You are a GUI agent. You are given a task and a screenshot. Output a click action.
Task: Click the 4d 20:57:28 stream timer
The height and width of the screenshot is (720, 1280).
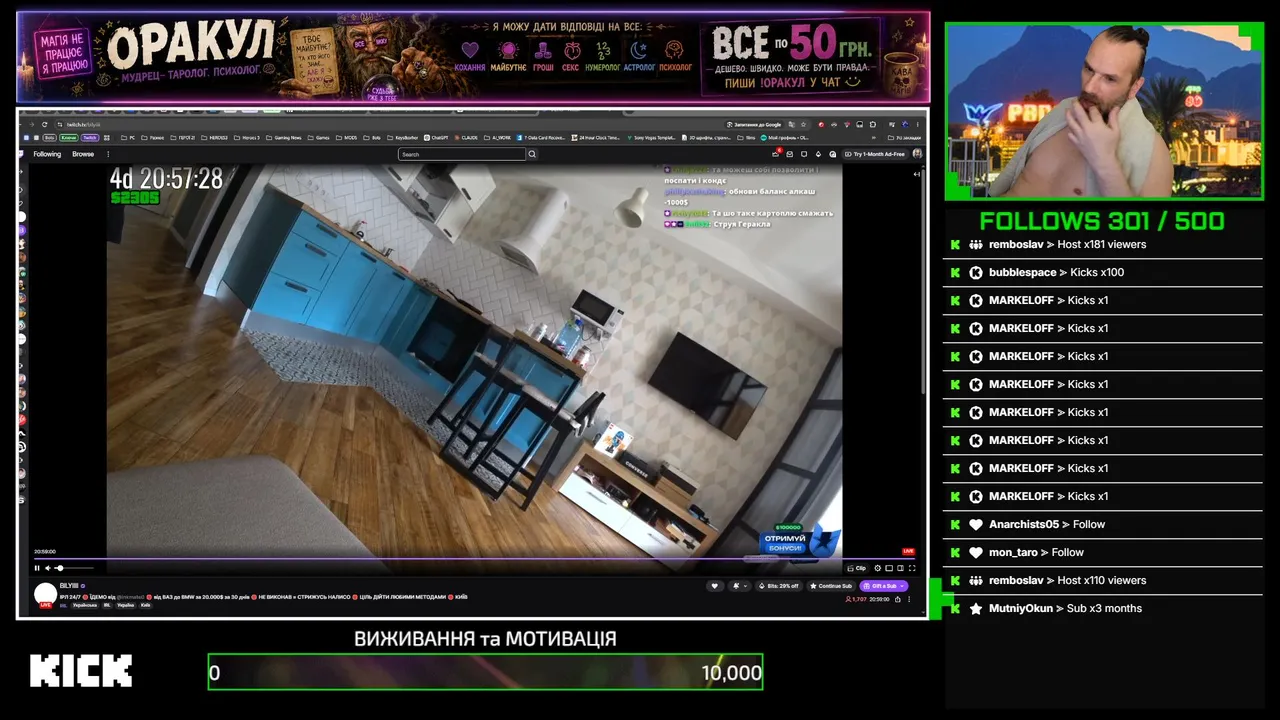(x=166, y=179)
